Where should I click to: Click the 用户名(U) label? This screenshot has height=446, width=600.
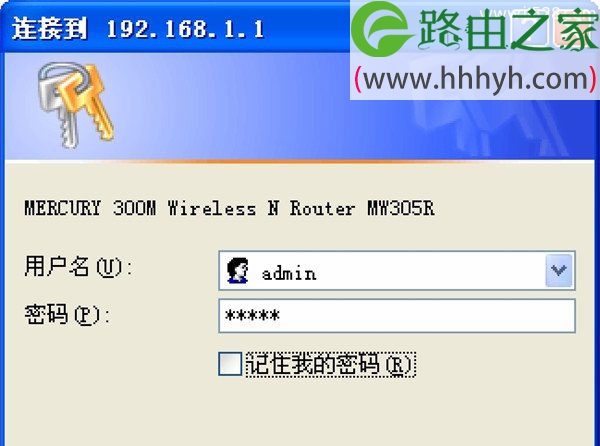78,266
